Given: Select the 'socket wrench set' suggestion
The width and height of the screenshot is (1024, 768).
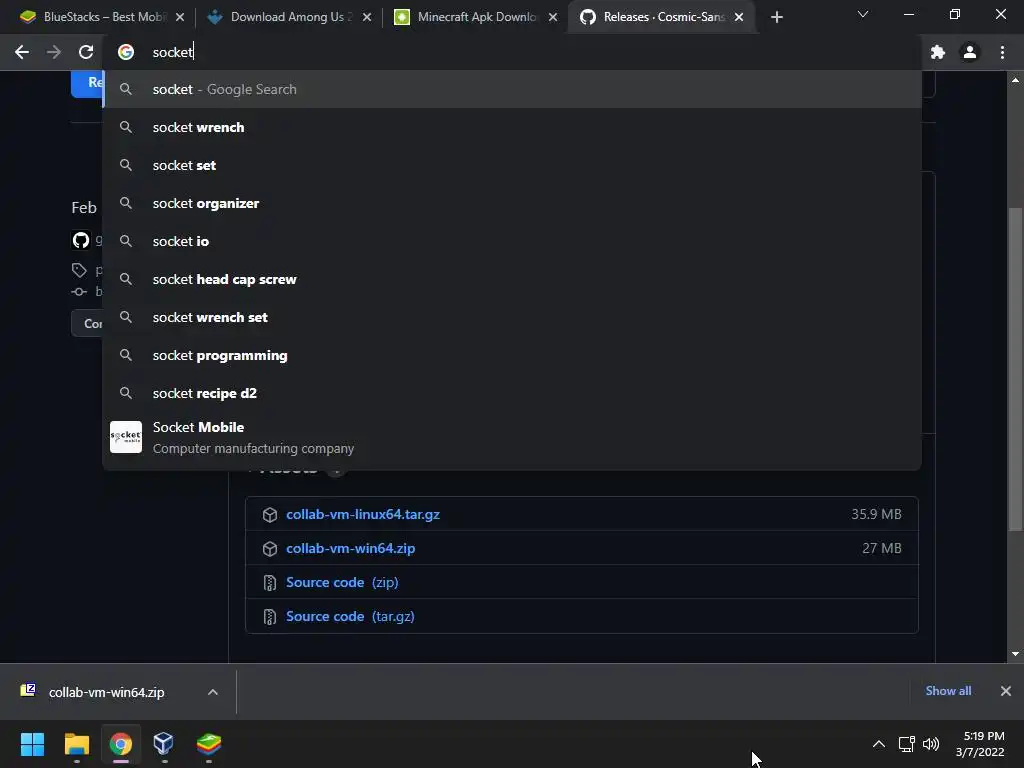Looking at the screenshot, I should coord(512,317).
